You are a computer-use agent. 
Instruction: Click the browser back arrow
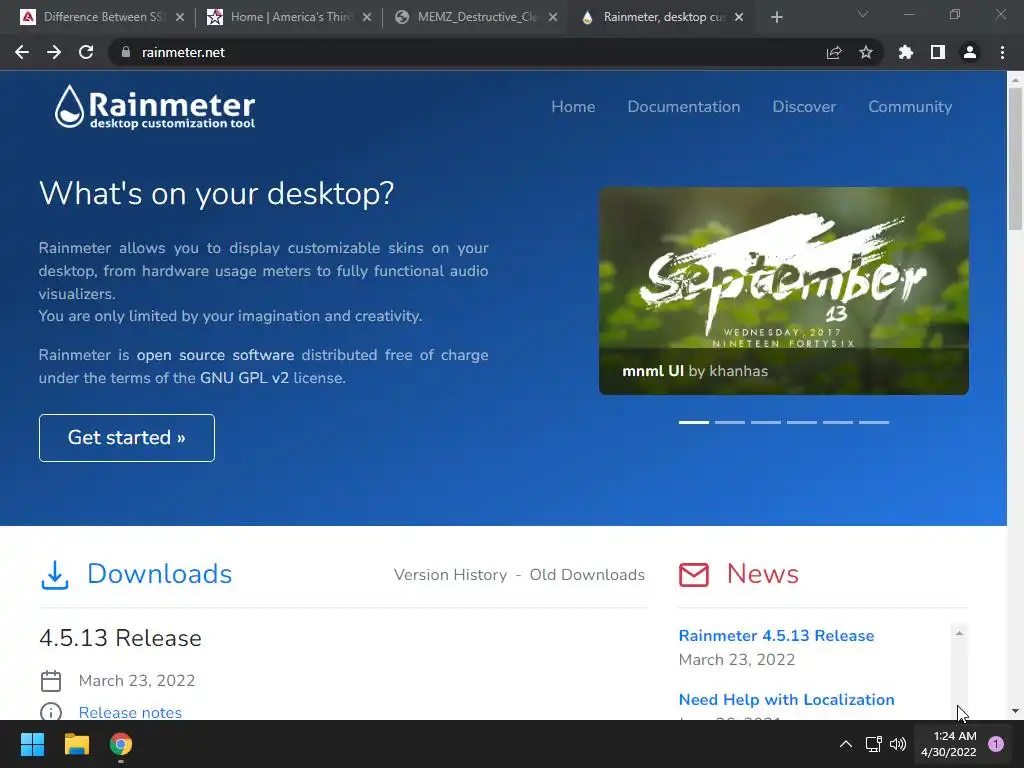(x=22, y=52)
